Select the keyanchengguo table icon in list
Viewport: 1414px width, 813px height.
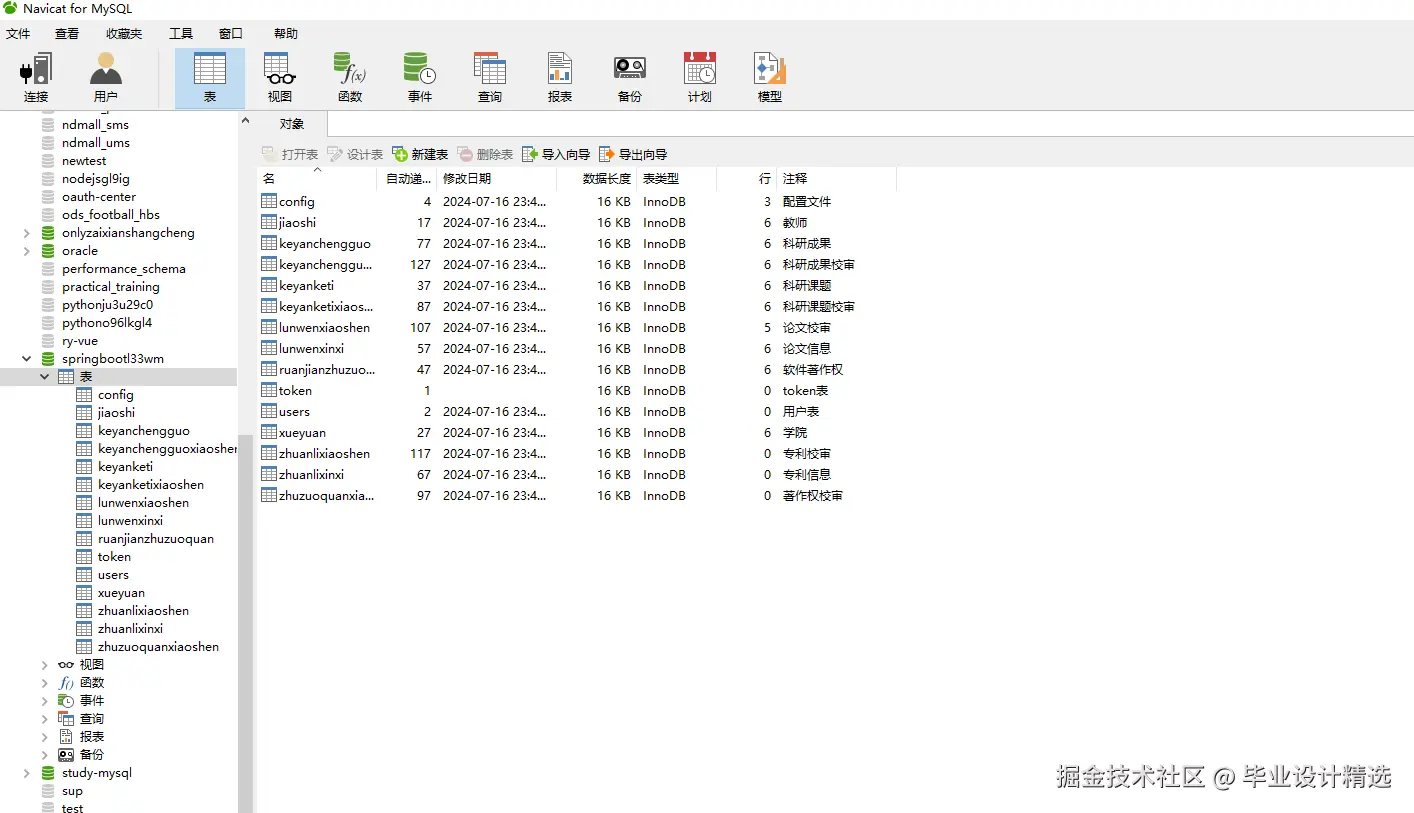(x=269, y=243)
